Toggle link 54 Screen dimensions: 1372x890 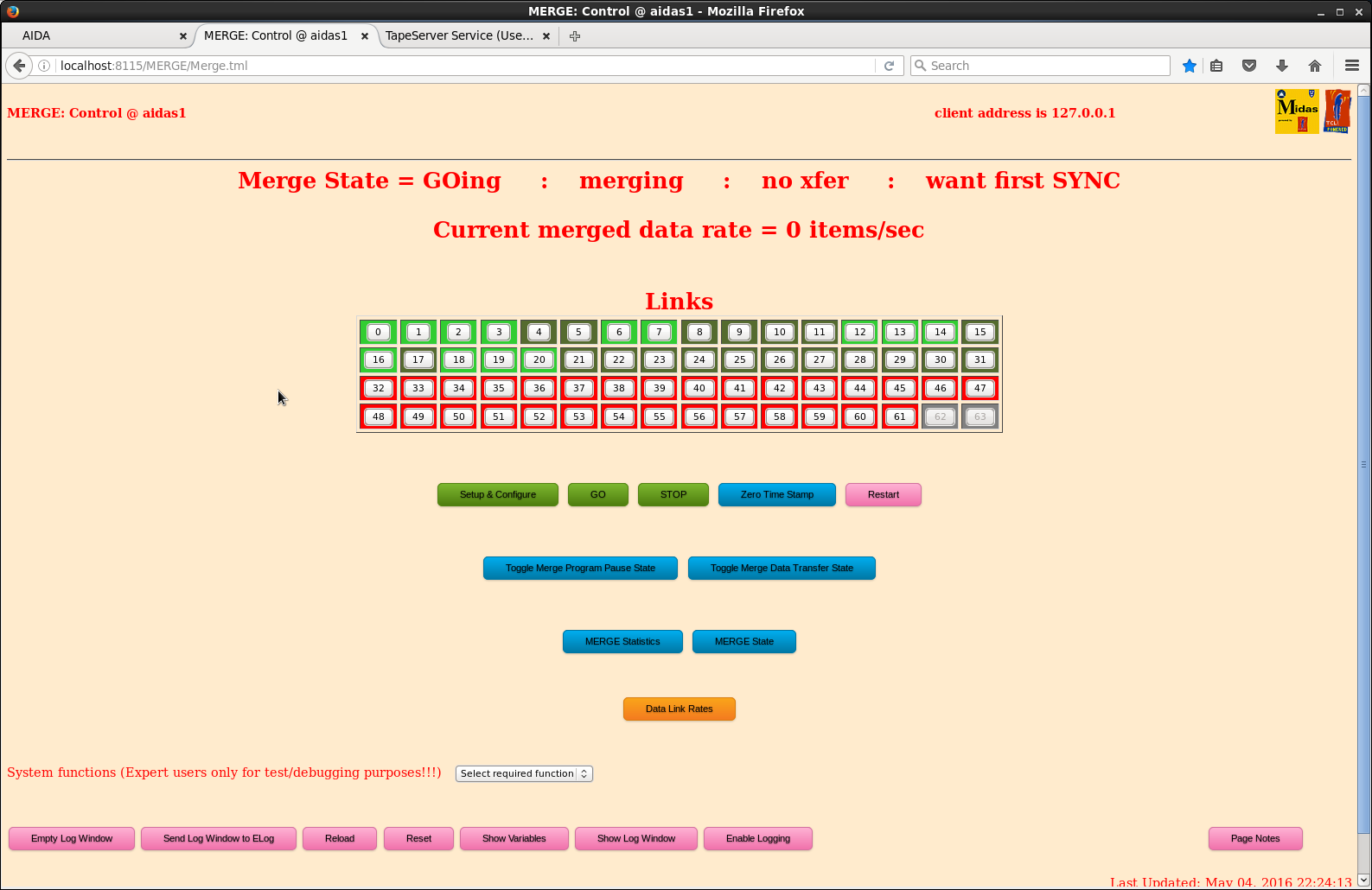[x=619, y=416]
